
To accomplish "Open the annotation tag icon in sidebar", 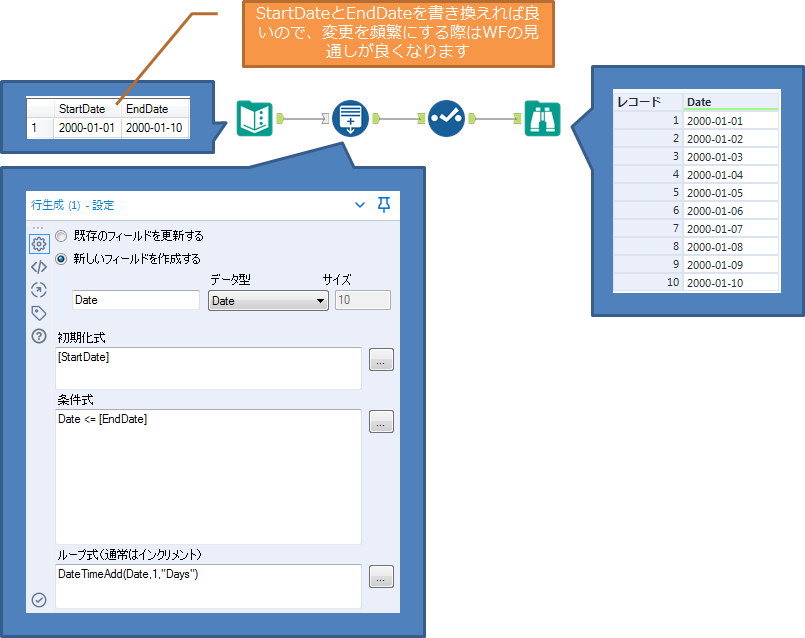I will coord(39,313).
